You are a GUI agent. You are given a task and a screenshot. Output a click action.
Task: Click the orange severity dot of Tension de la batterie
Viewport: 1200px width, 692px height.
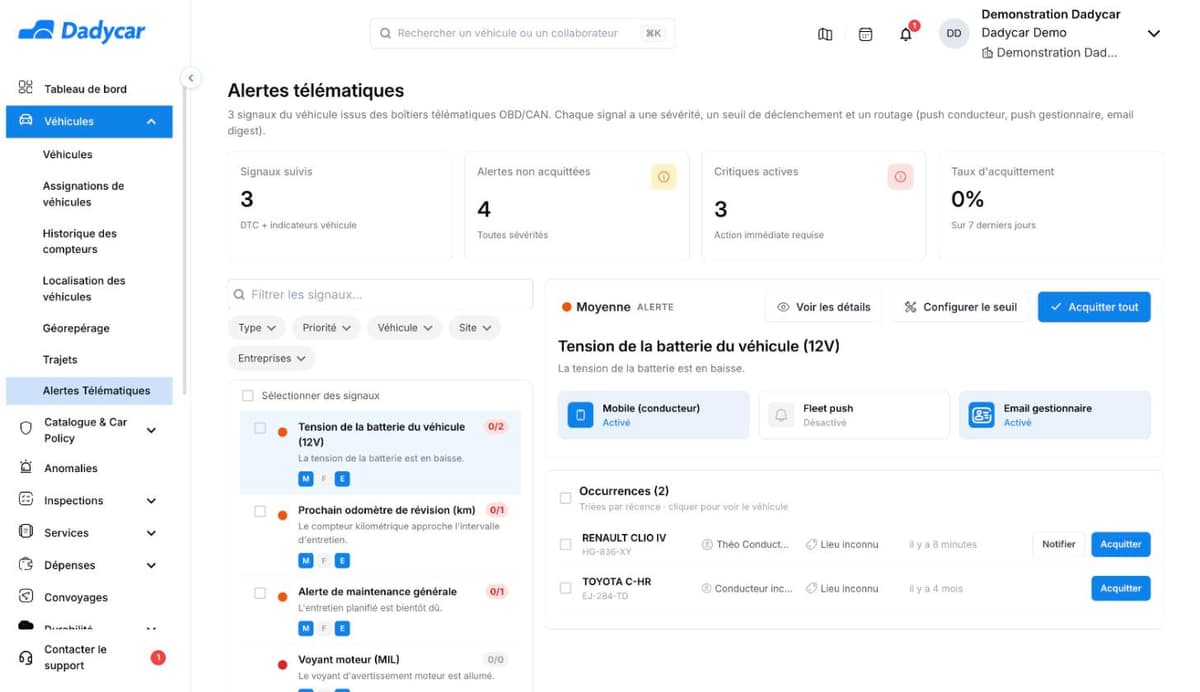(x=282, y=433)
